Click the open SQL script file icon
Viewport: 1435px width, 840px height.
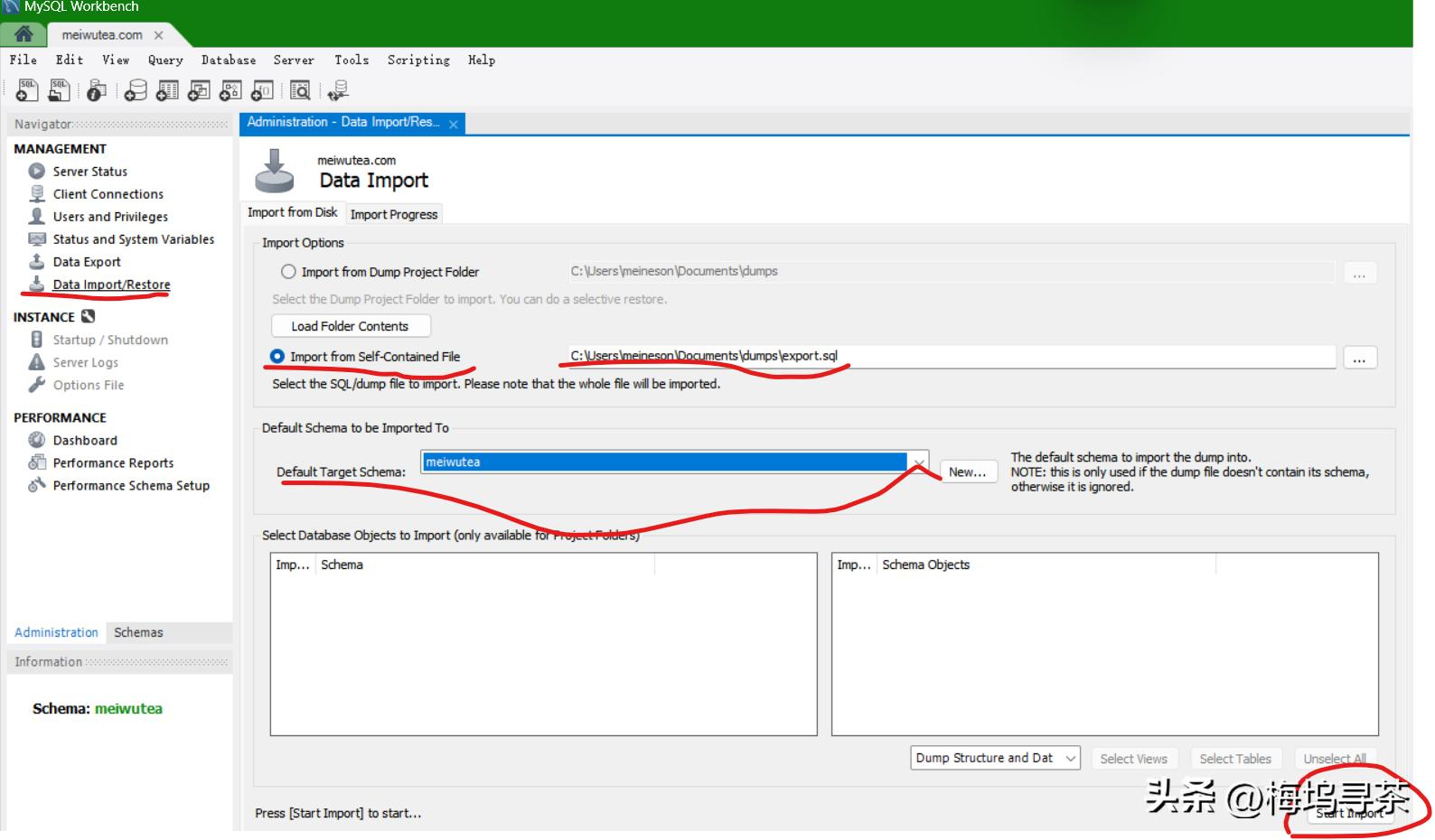(x=59, y=90)
